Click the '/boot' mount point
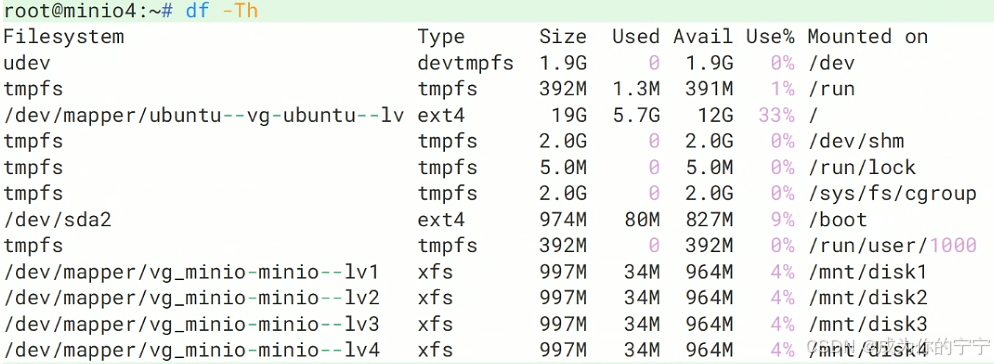Screen dimensions: 994x364 (837, 220)
